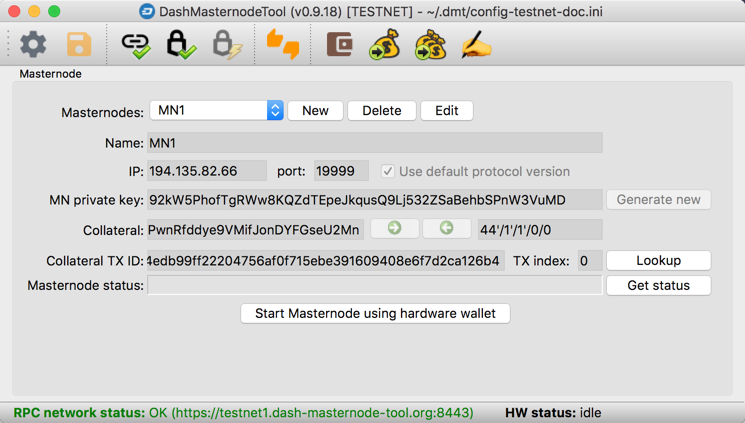Convert collateral address to BIP32 path arrow

(394, 229)
